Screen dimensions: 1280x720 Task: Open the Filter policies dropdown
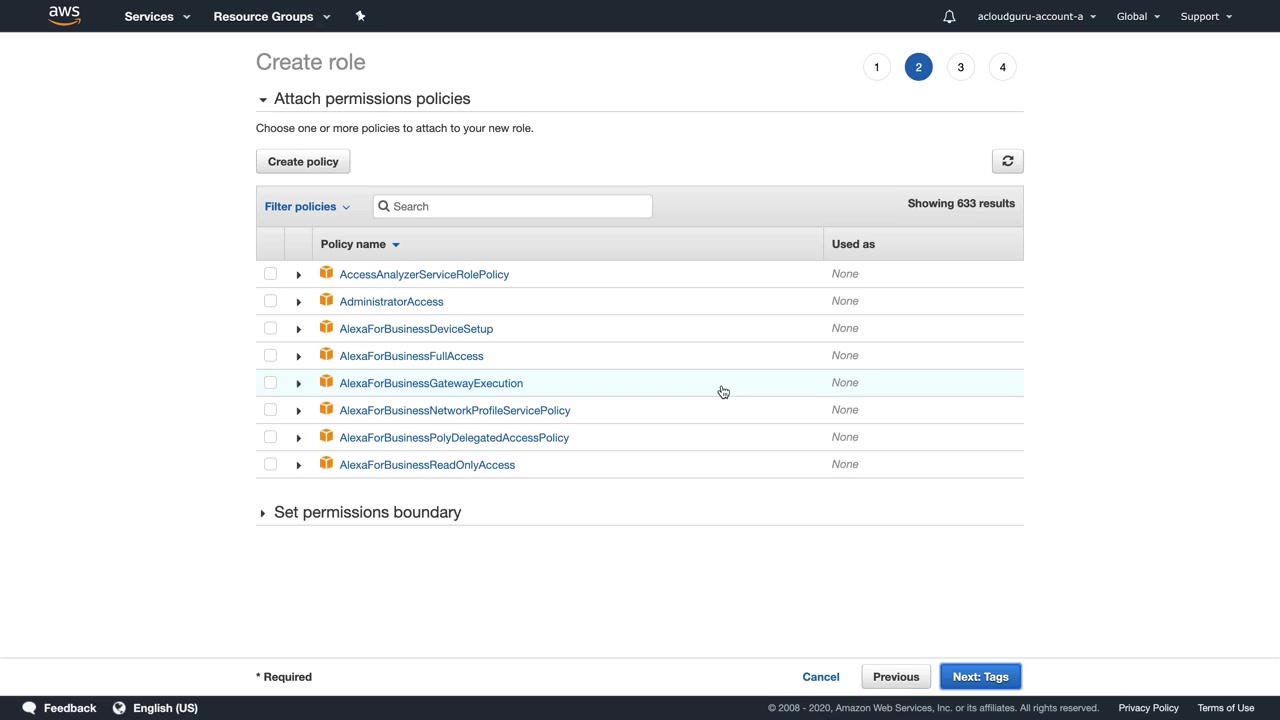point(307,206)
